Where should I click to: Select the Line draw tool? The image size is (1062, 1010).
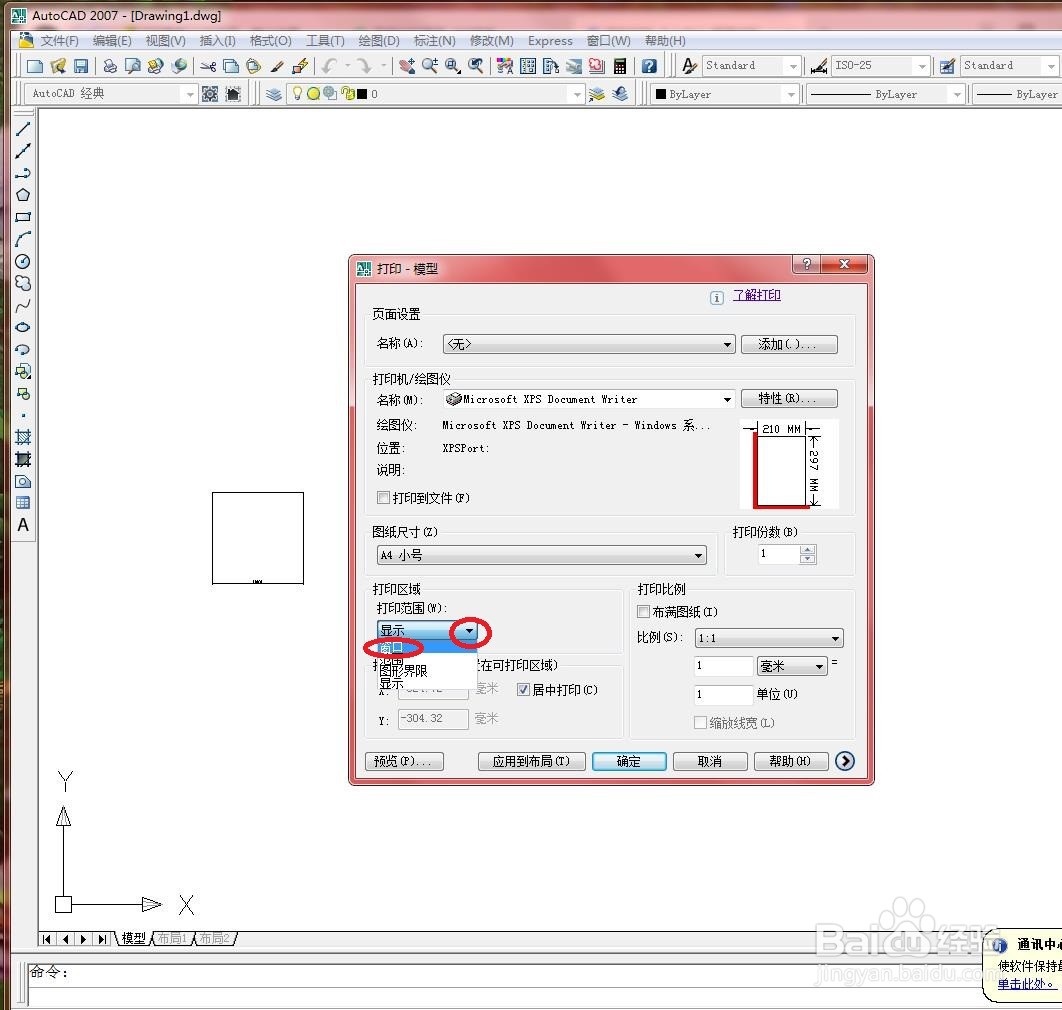pyautogui.click(x=22, y=129)
